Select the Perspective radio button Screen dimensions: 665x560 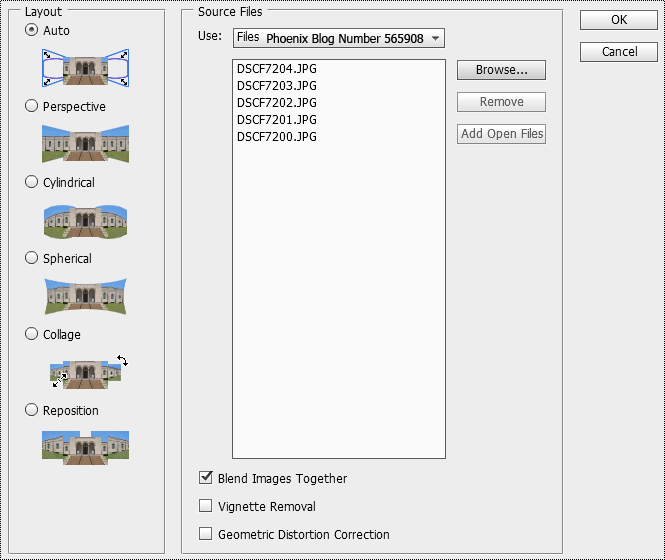coord(32,106)
